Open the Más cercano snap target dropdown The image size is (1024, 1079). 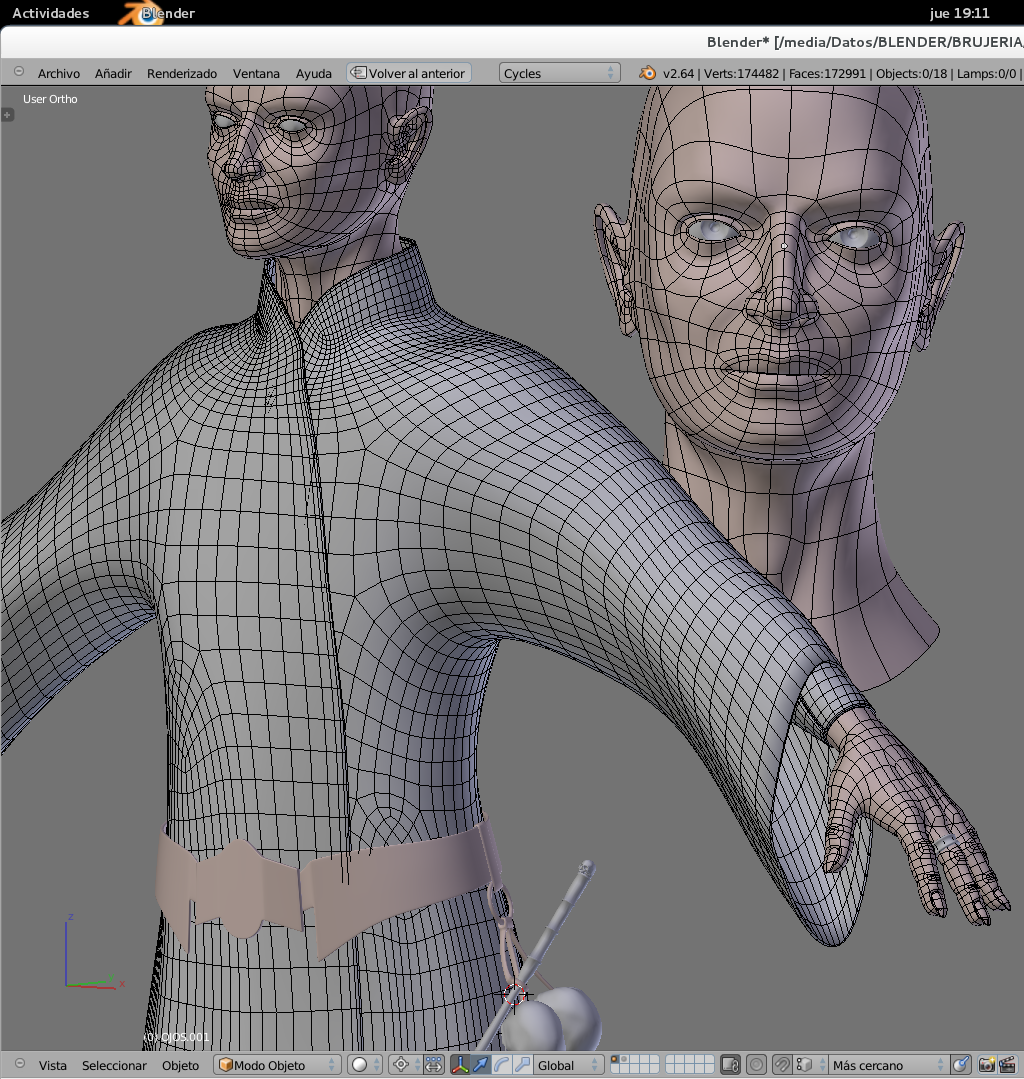(888, 1065)
